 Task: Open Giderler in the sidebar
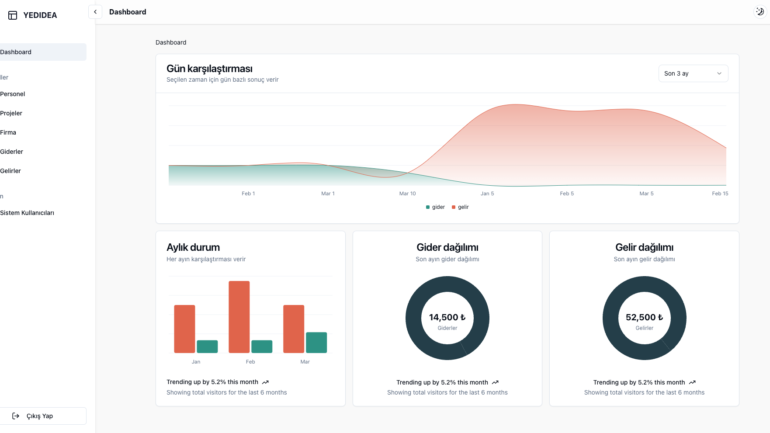pos(12,151)
